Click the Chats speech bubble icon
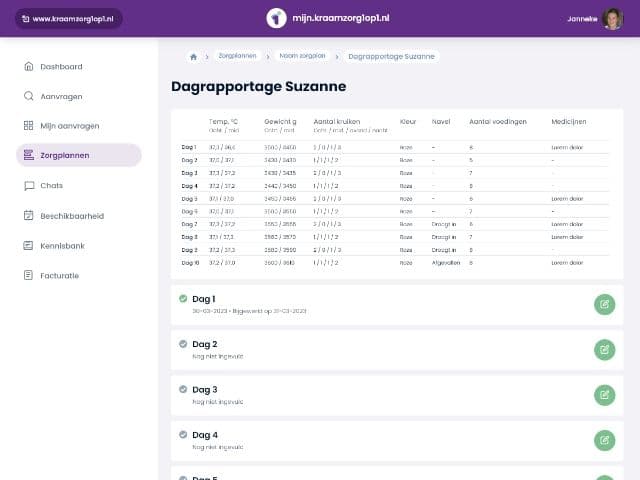Screen dimensions: 640x480 click(x=29, y=186)
